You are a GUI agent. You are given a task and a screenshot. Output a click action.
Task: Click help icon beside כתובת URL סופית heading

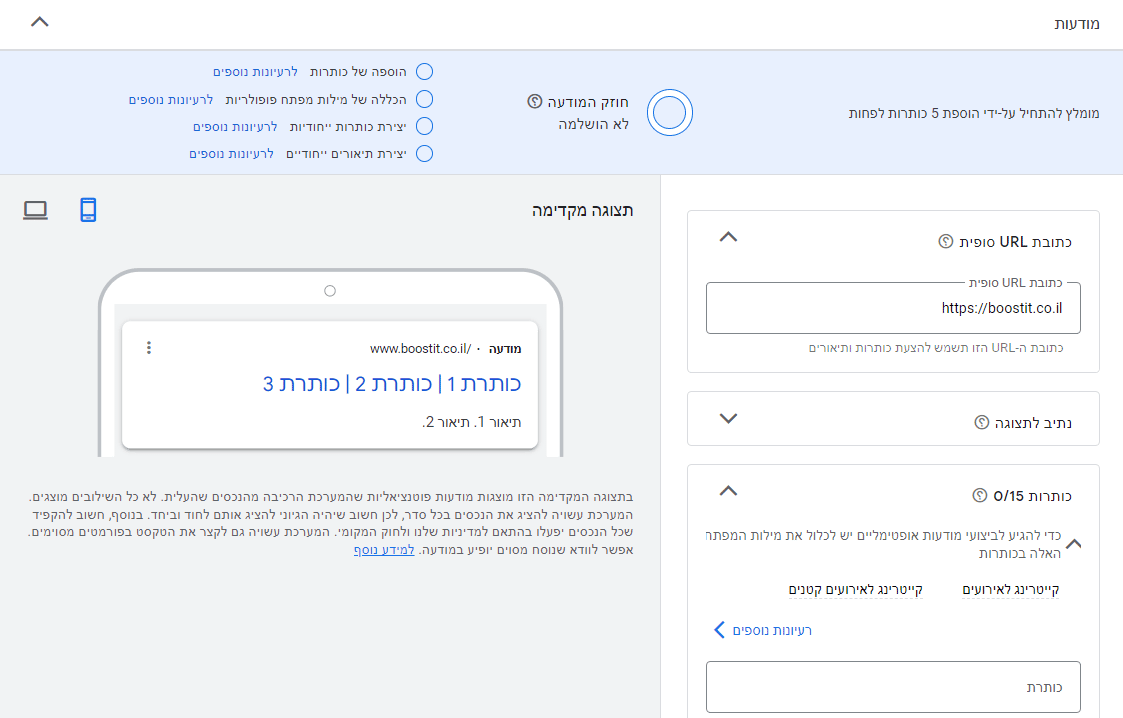[945, 242]
